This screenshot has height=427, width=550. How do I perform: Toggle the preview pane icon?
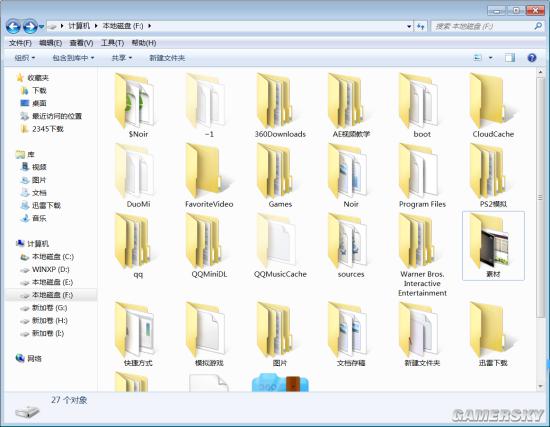(x=510, y=58)
